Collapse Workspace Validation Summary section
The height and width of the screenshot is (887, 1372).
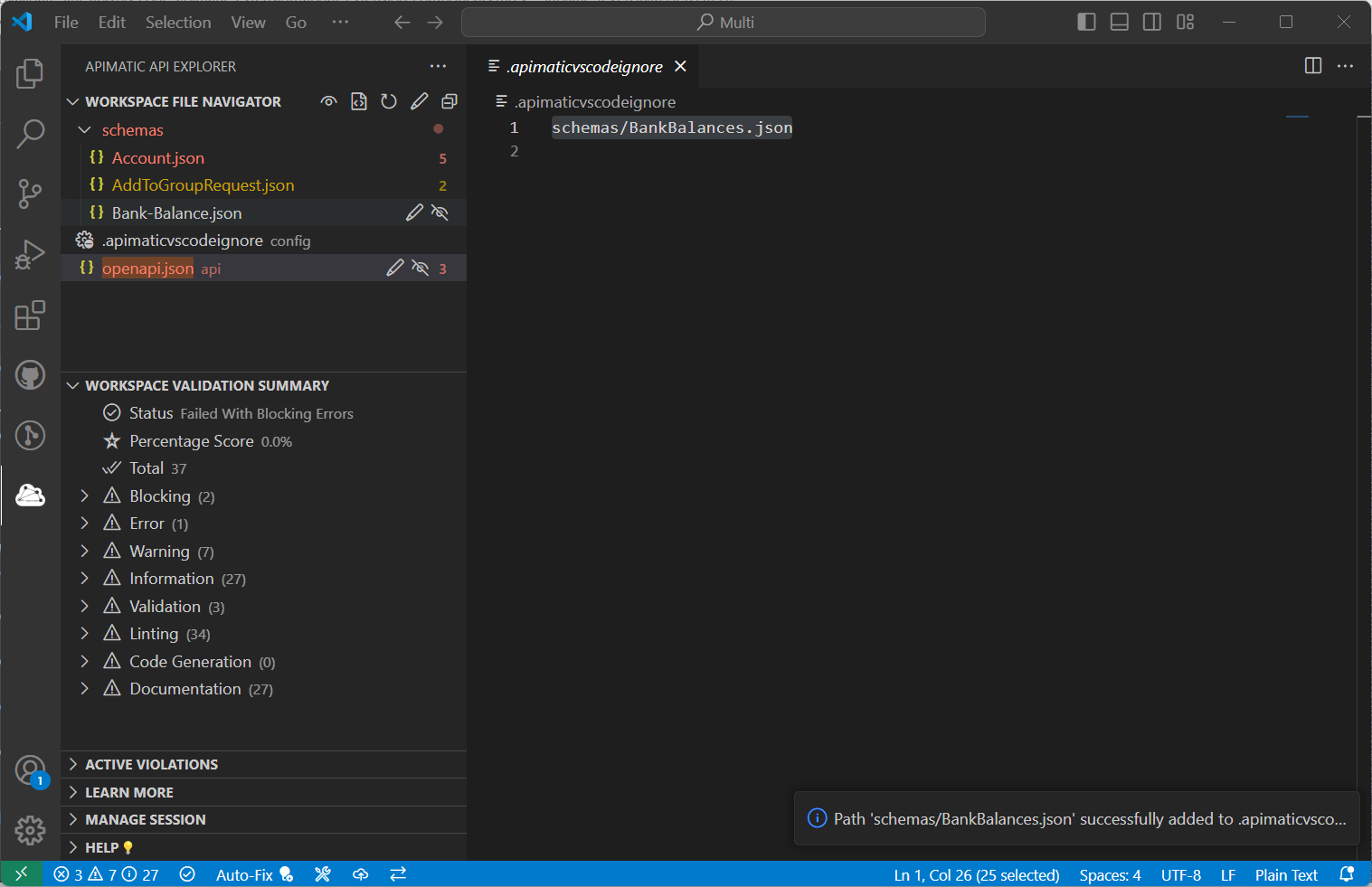pos(73,386)
